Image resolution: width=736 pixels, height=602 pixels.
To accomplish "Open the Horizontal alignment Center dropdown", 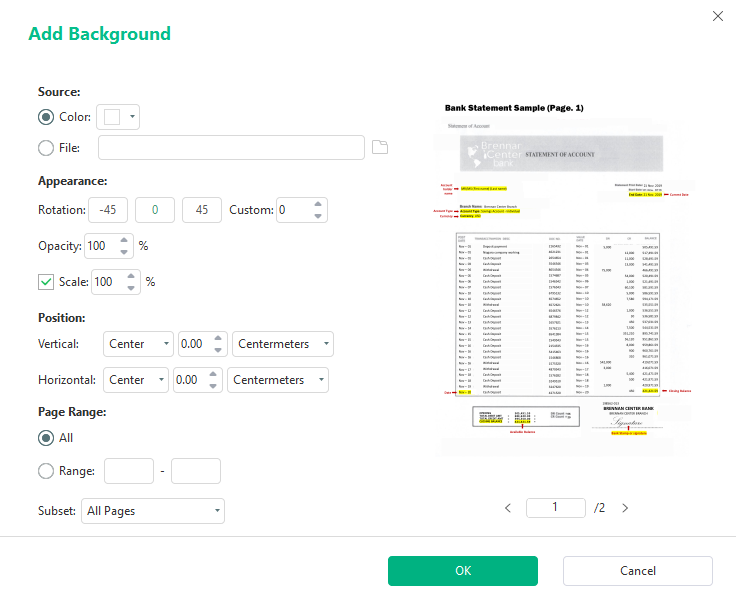I will [x=136, y=380].
